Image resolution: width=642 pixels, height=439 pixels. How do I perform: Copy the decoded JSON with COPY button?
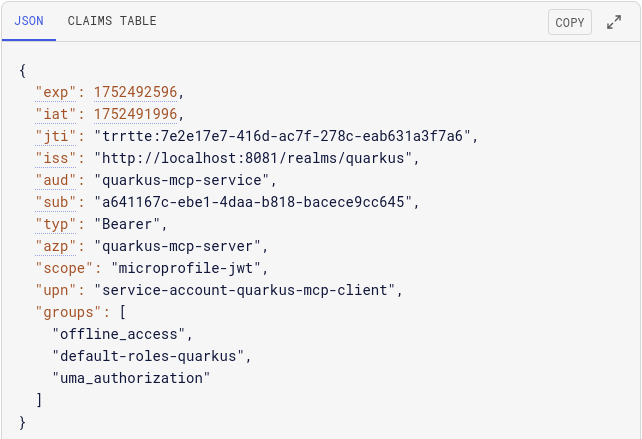(570, 22)
